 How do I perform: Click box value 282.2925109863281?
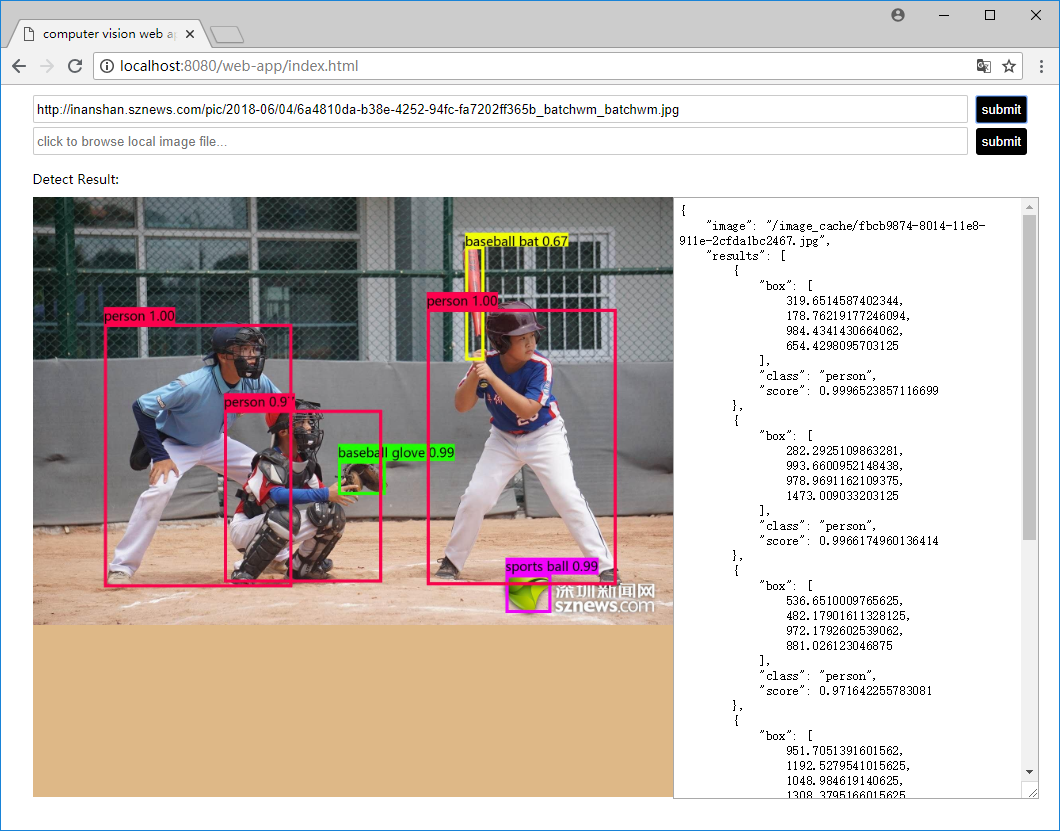click(x=845, y=451)
